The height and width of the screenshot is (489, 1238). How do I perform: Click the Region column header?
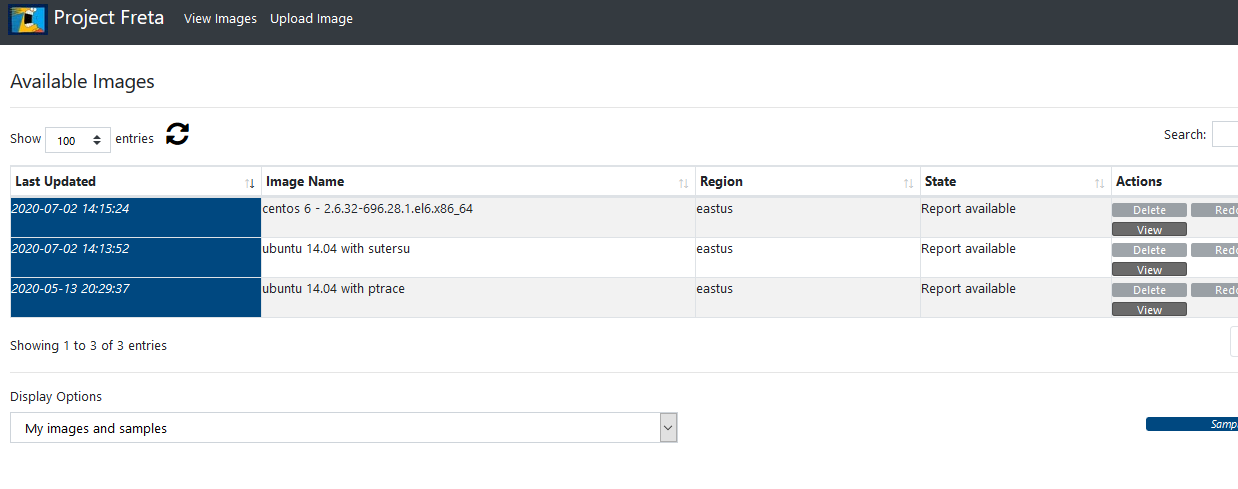coord(808,182)
